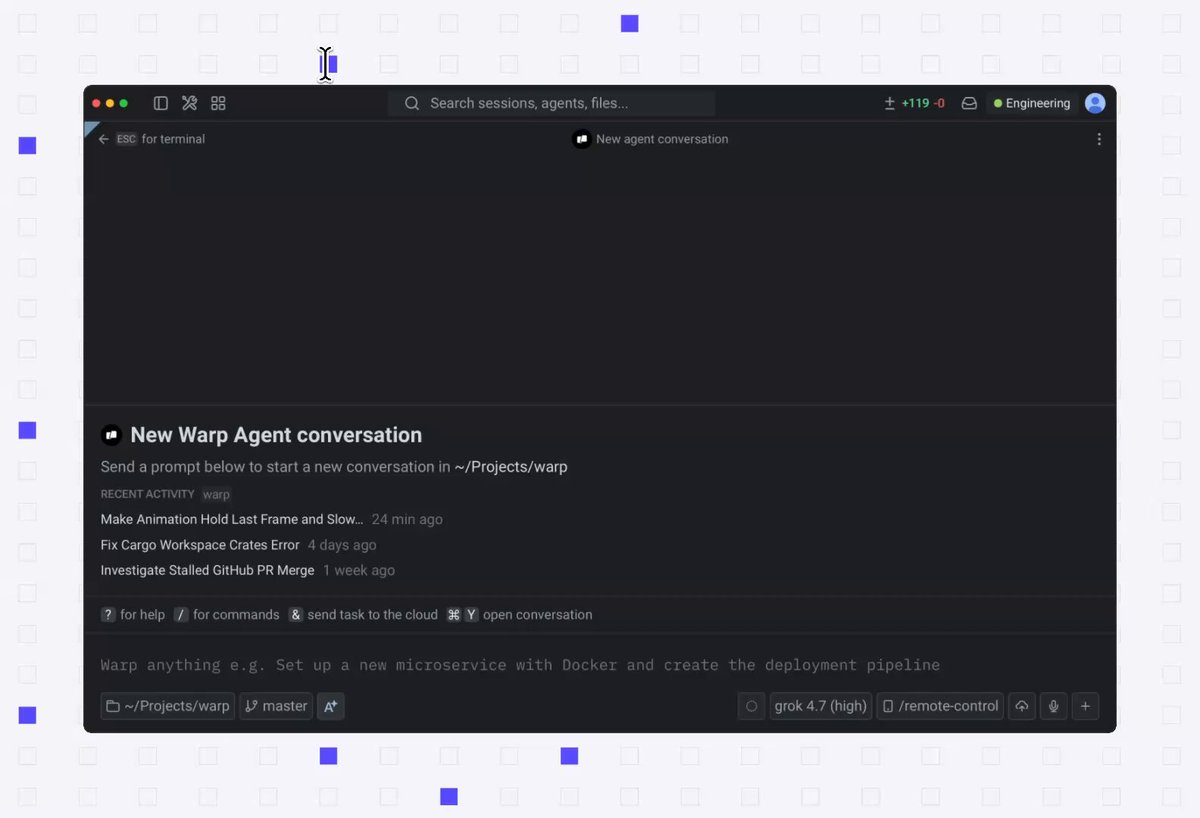
Task: Open the inbox tray icon
Action: [969, 103]
